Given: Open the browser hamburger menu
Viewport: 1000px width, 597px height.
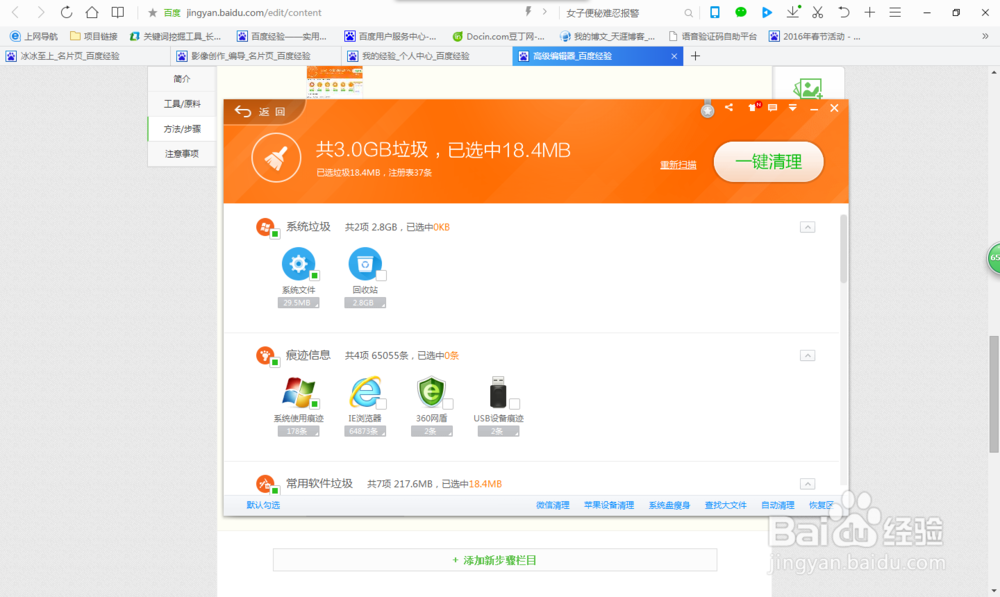Looking at the screenshot, I should [895, 12].
